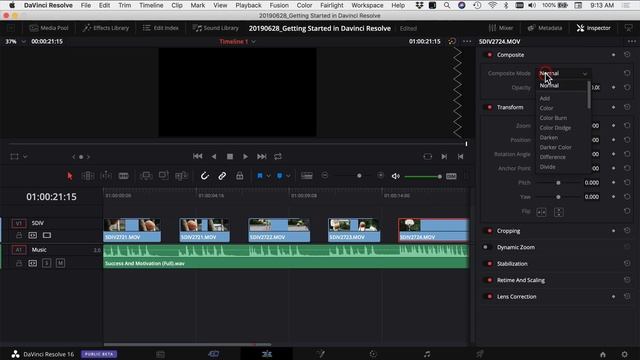The width and height of the screenshot is (640, 360).
Task: Expand the Stabilization section header
Action: coord(512,264)
